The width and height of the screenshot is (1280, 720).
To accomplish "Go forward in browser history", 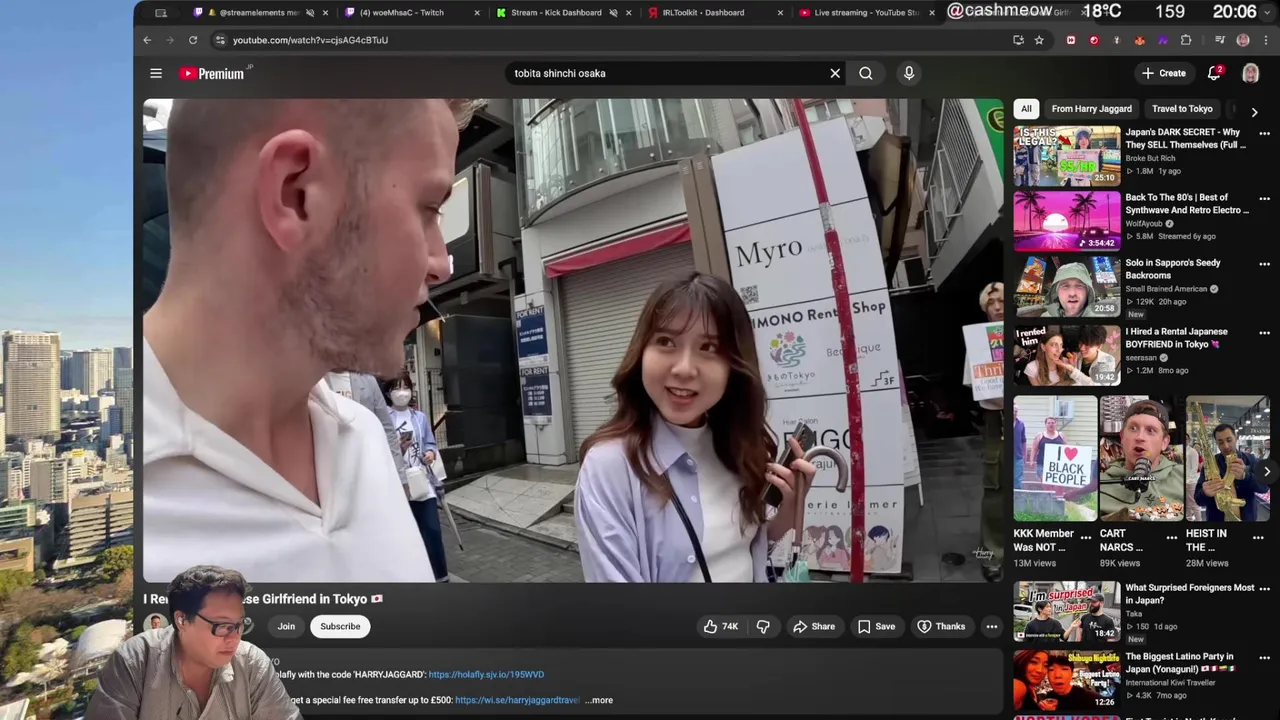I will click(169, 40).
